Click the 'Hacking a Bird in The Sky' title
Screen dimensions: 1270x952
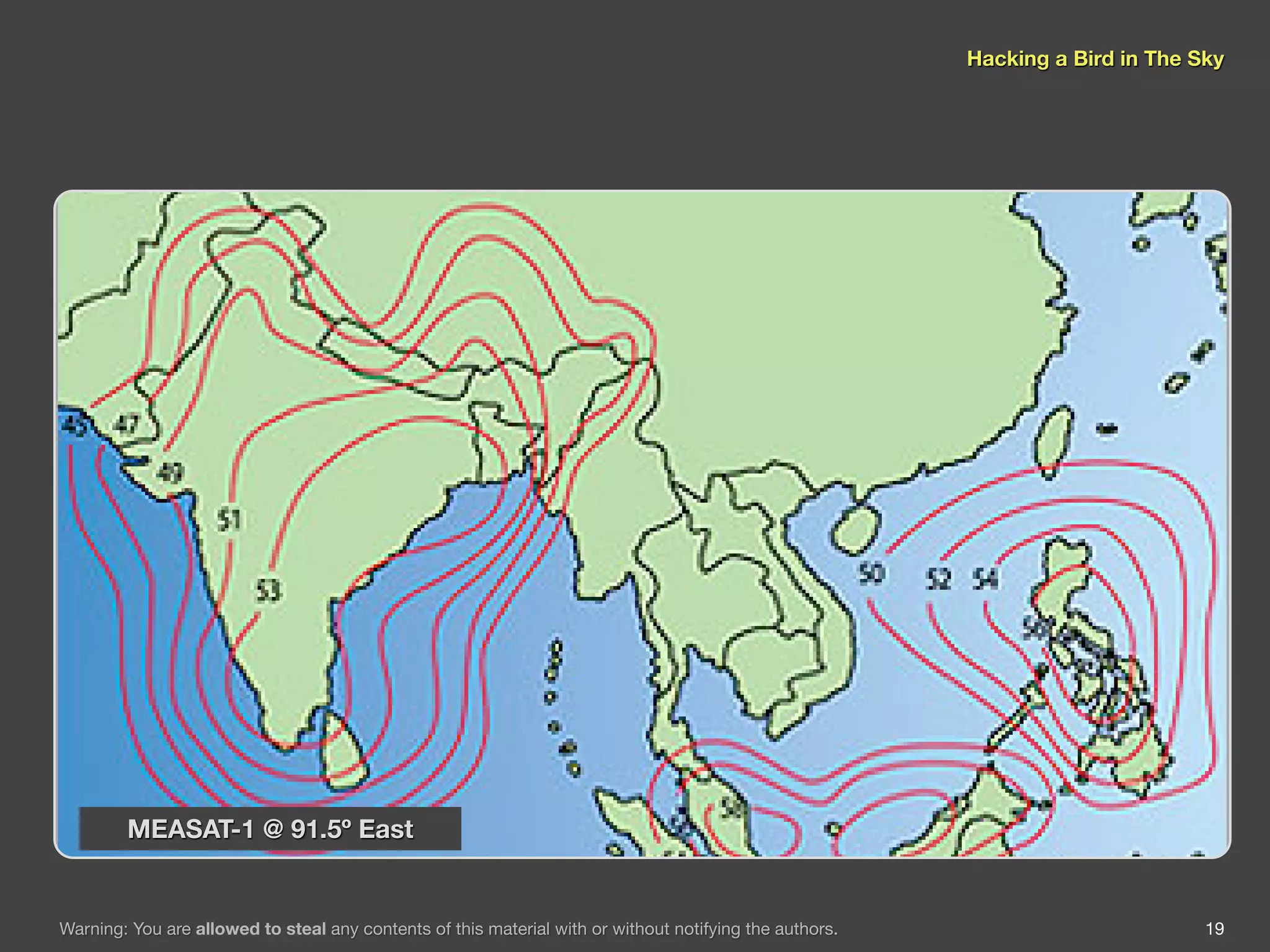[x=1095, y=59]
